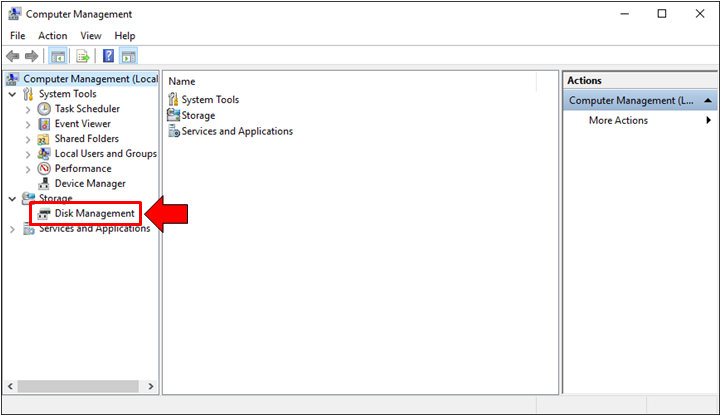Select Performance in the tree
The height and width of the screenshot is (416, 721).
pyautogui.click(x=83, y=169)
